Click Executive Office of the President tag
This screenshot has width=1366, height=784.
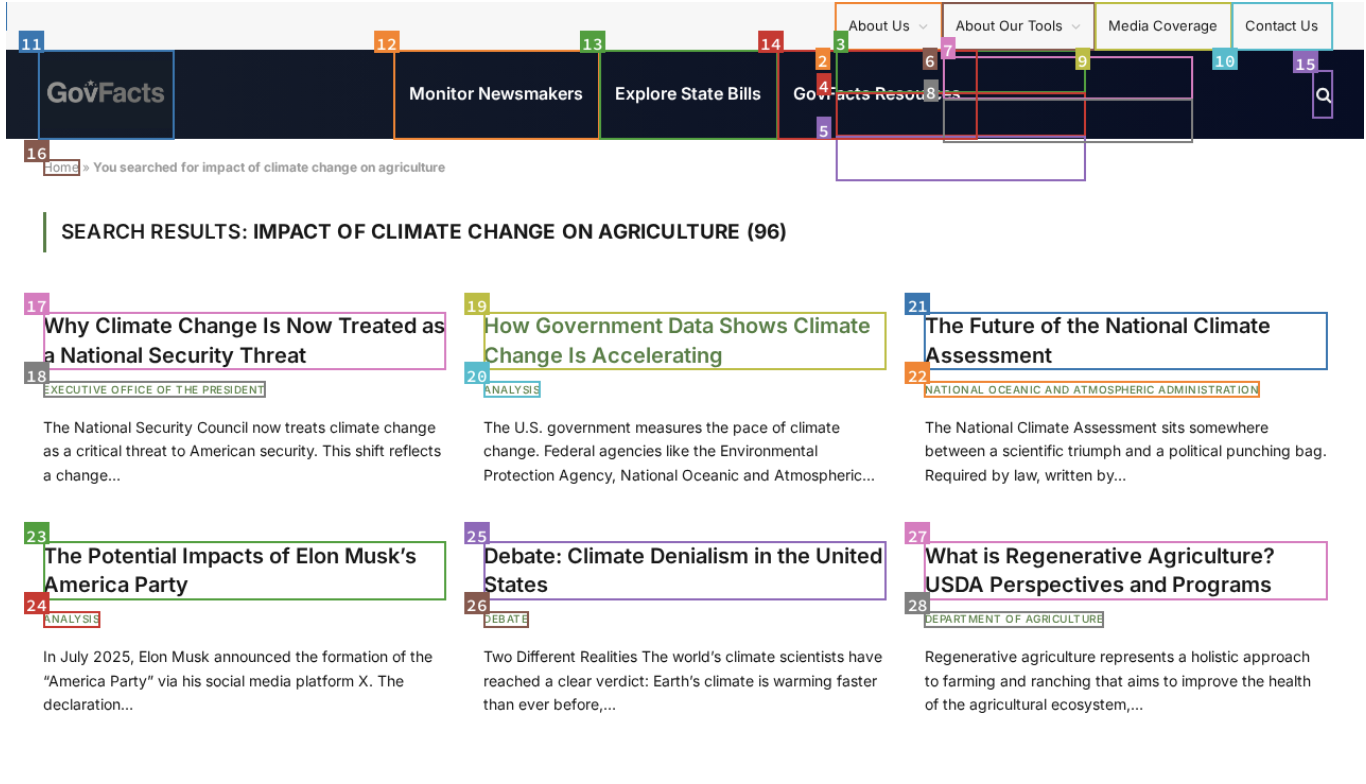(154, 390)
